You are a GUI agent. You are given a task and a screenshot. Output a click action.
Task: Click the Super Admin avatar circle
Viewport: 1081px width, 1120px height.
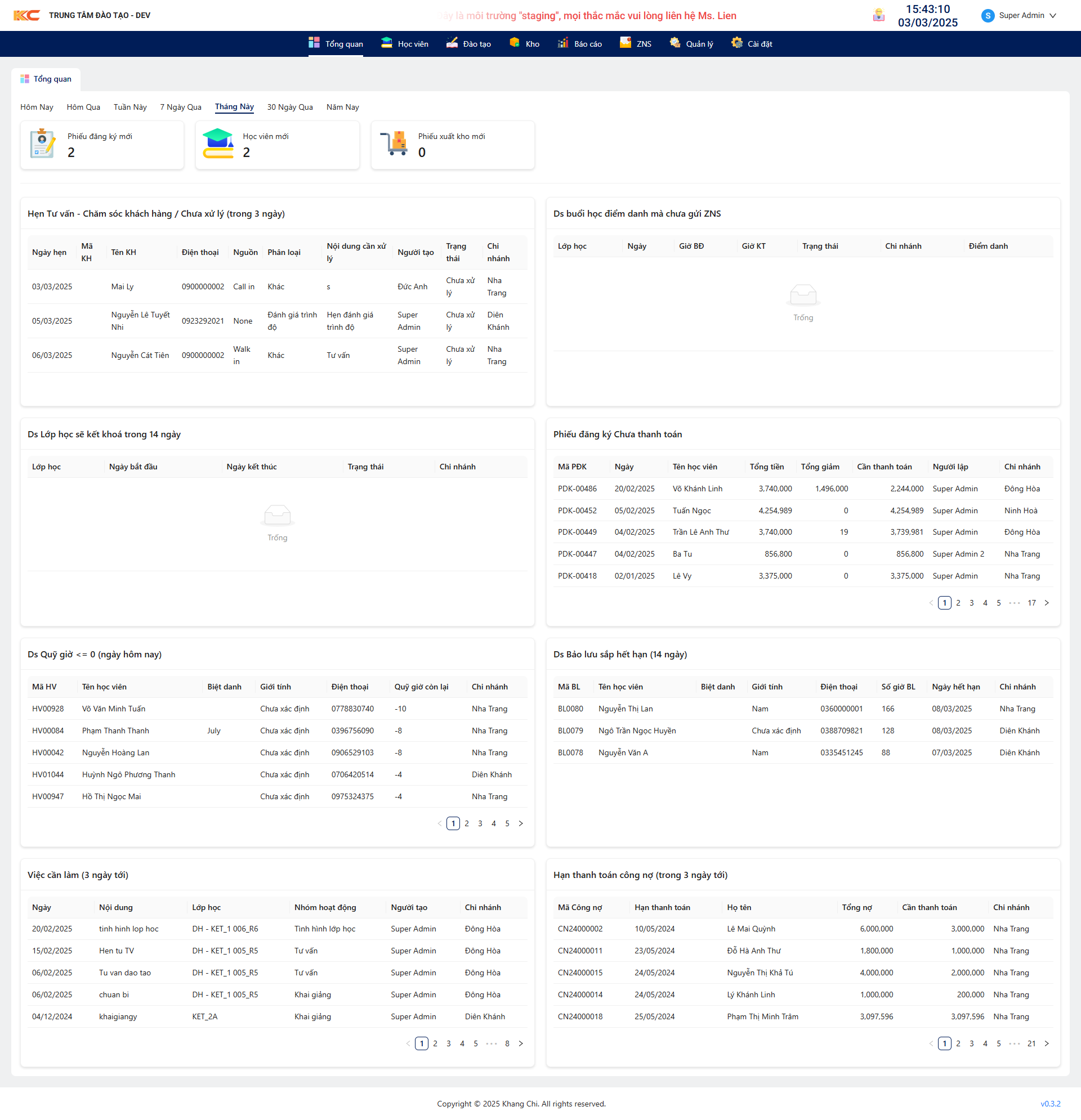point(987,15)
